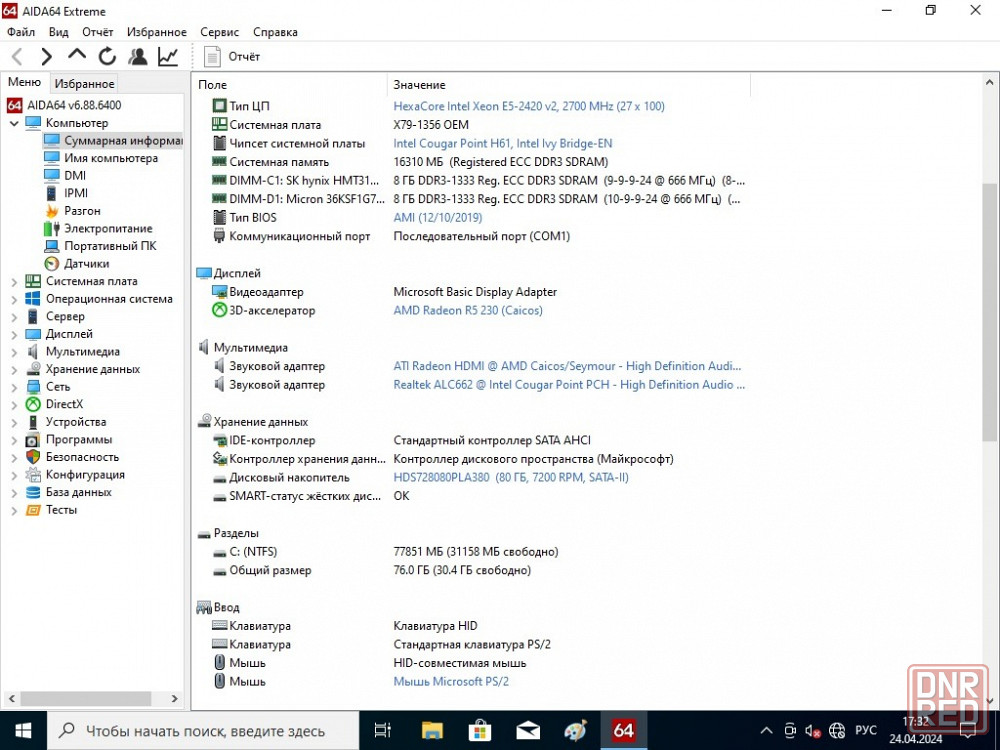Expand the Мультимедиа tree node in sidebar
The width and height of the screenshot is (1000, 750).
tap(14, 351)
